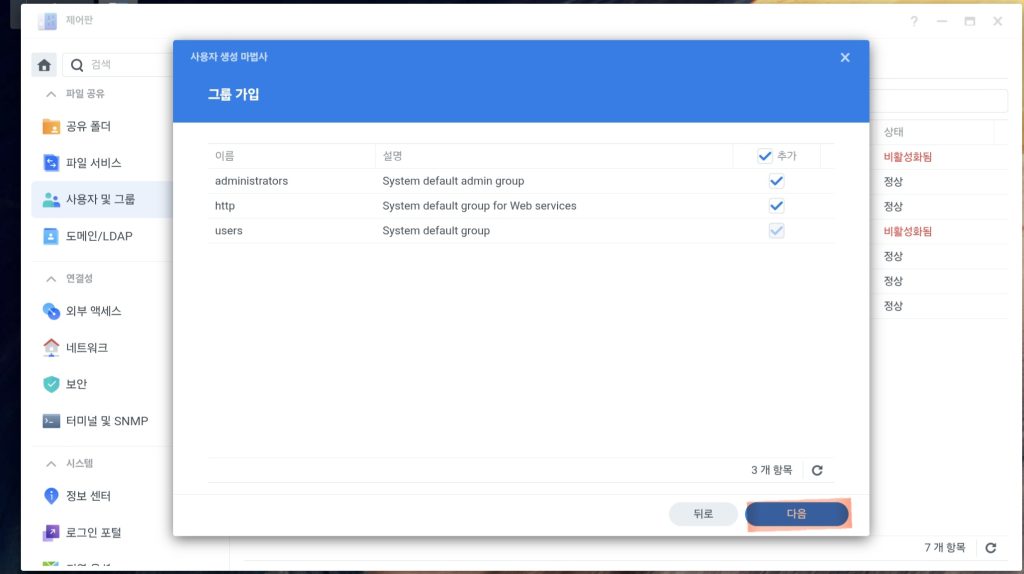Image resolution: width=1024 pixels, height=574 pixels.
Task: Uncheck the http group checkbox
Action: (x=776, y=206)
